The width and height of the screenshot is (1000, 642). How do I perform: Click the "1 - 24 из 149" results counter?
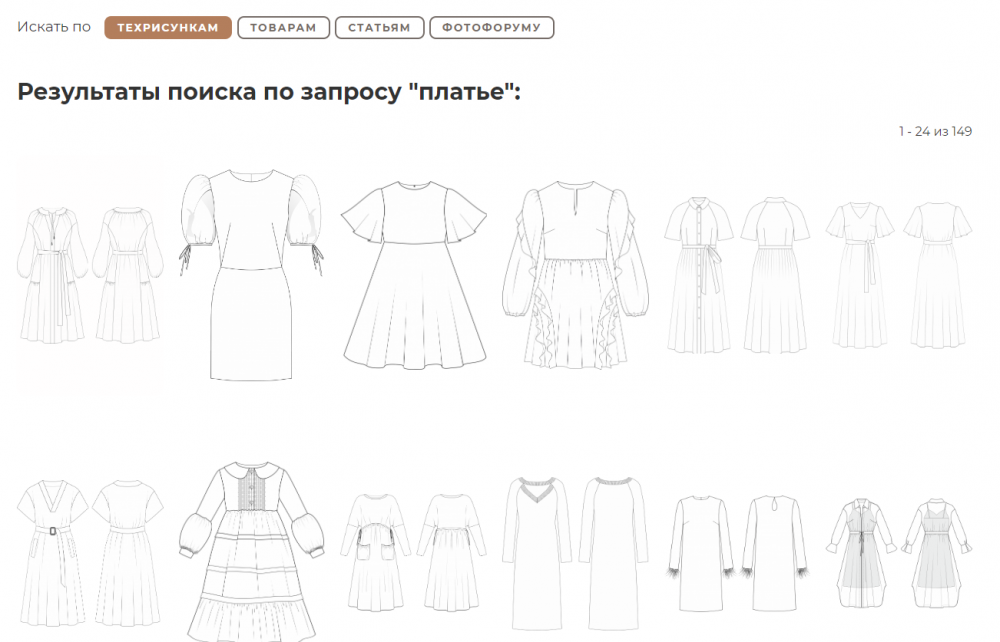click(x=934, y=132)
